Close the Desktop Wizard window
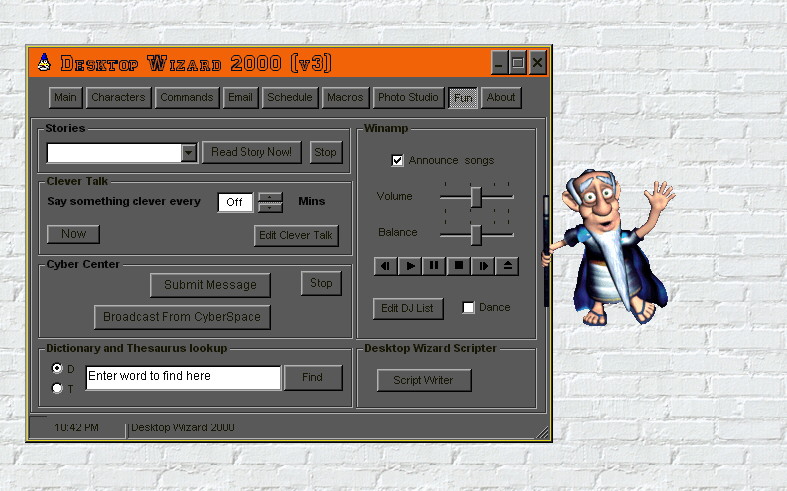 coord(537,63)
